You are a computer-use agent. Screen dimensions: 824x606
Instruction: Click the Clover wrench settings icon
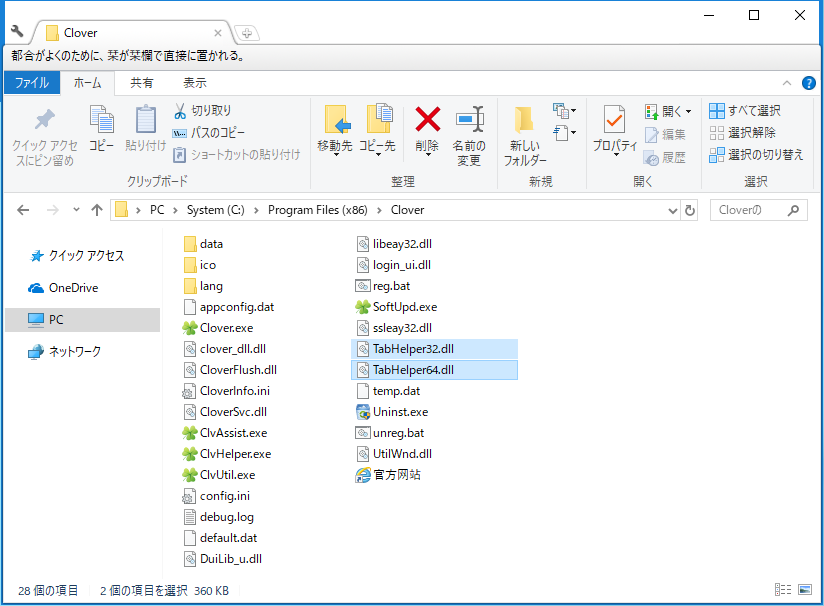pos(16,32)
